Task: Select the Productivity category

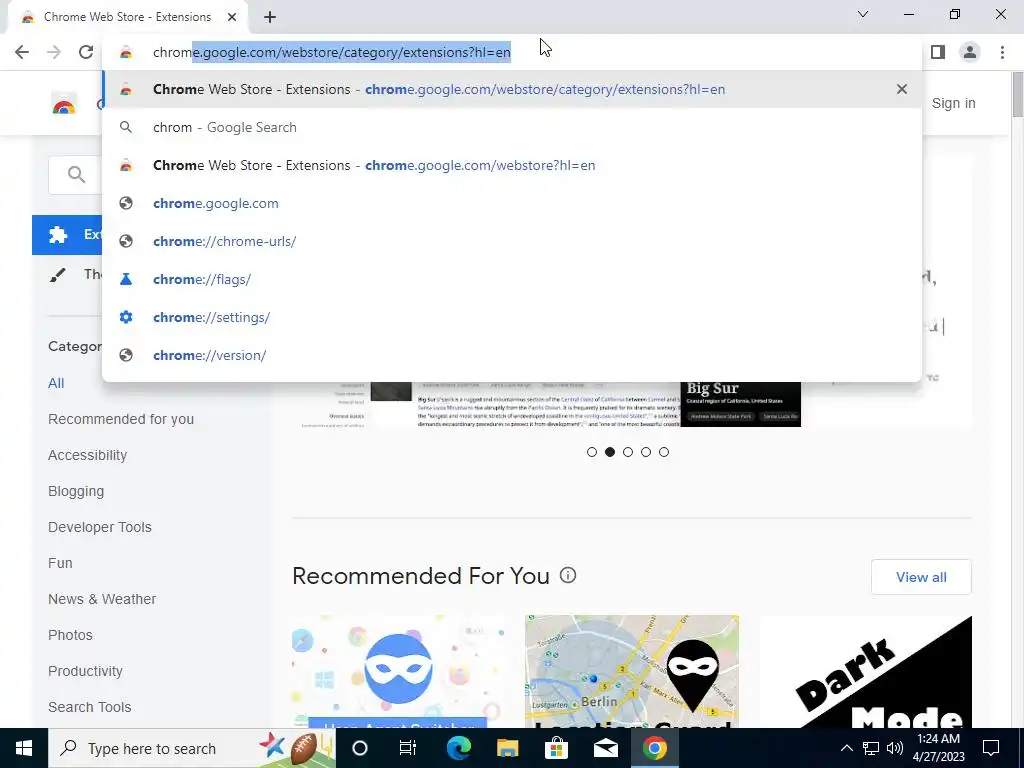Action: [86, 671]
